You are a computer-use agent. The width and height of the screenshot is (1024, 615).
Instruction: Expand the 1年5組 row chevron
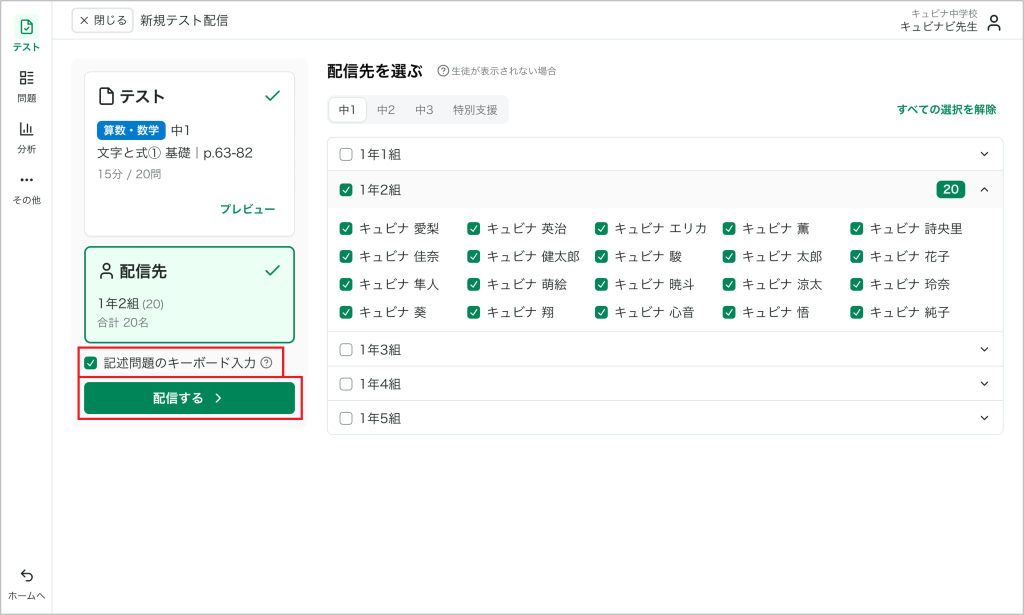tap(984, 418)
